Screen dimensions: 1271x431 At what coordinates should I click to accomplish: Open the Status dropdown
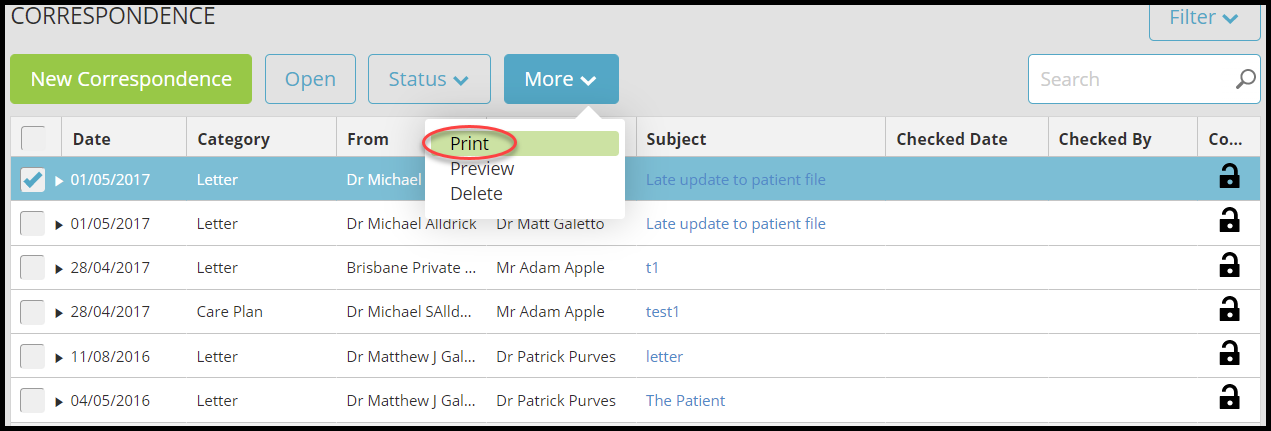[x=429, y=79]
